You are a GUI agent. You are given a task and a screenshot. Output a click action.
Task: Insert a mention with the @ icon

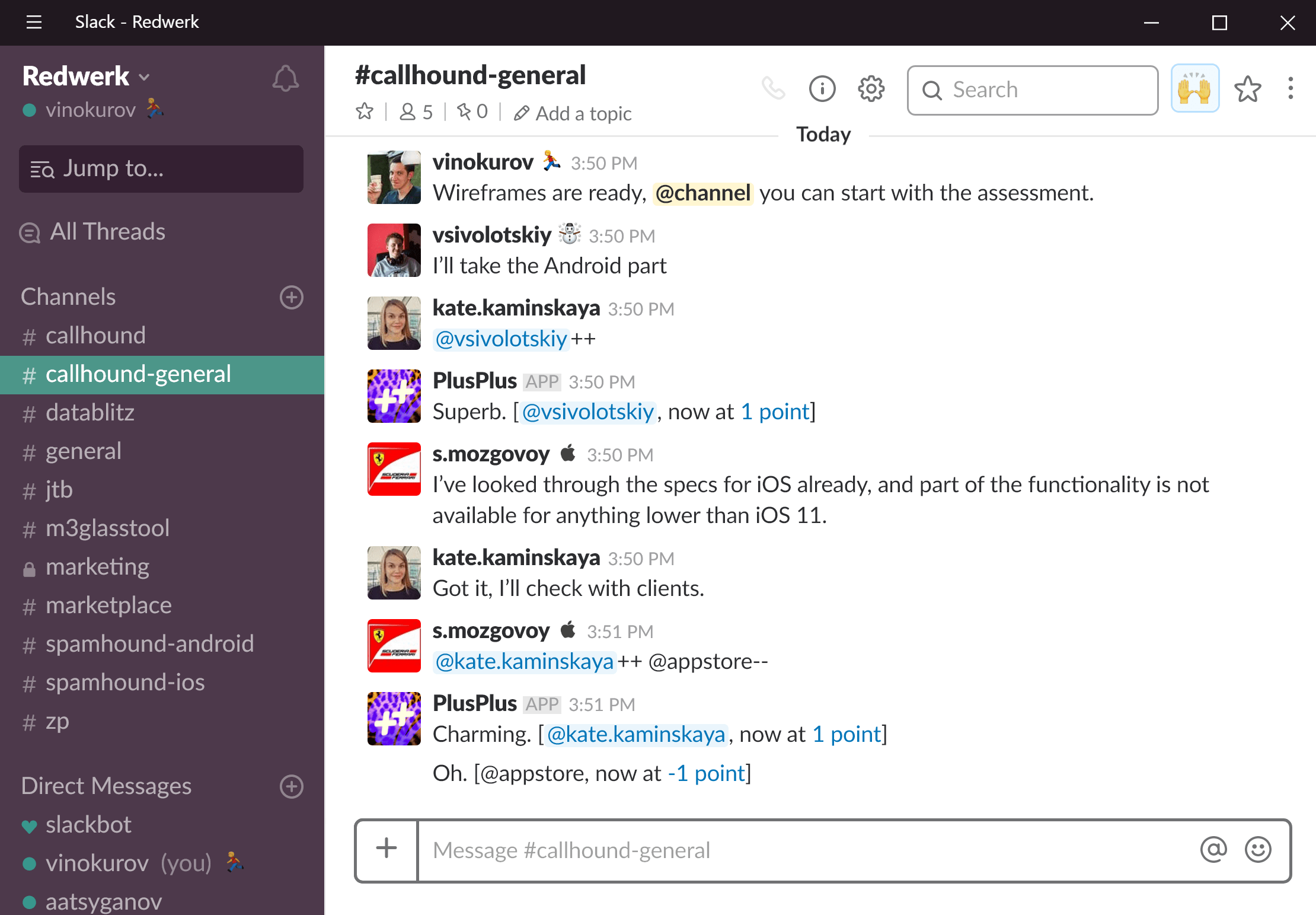pos(1213,850)
